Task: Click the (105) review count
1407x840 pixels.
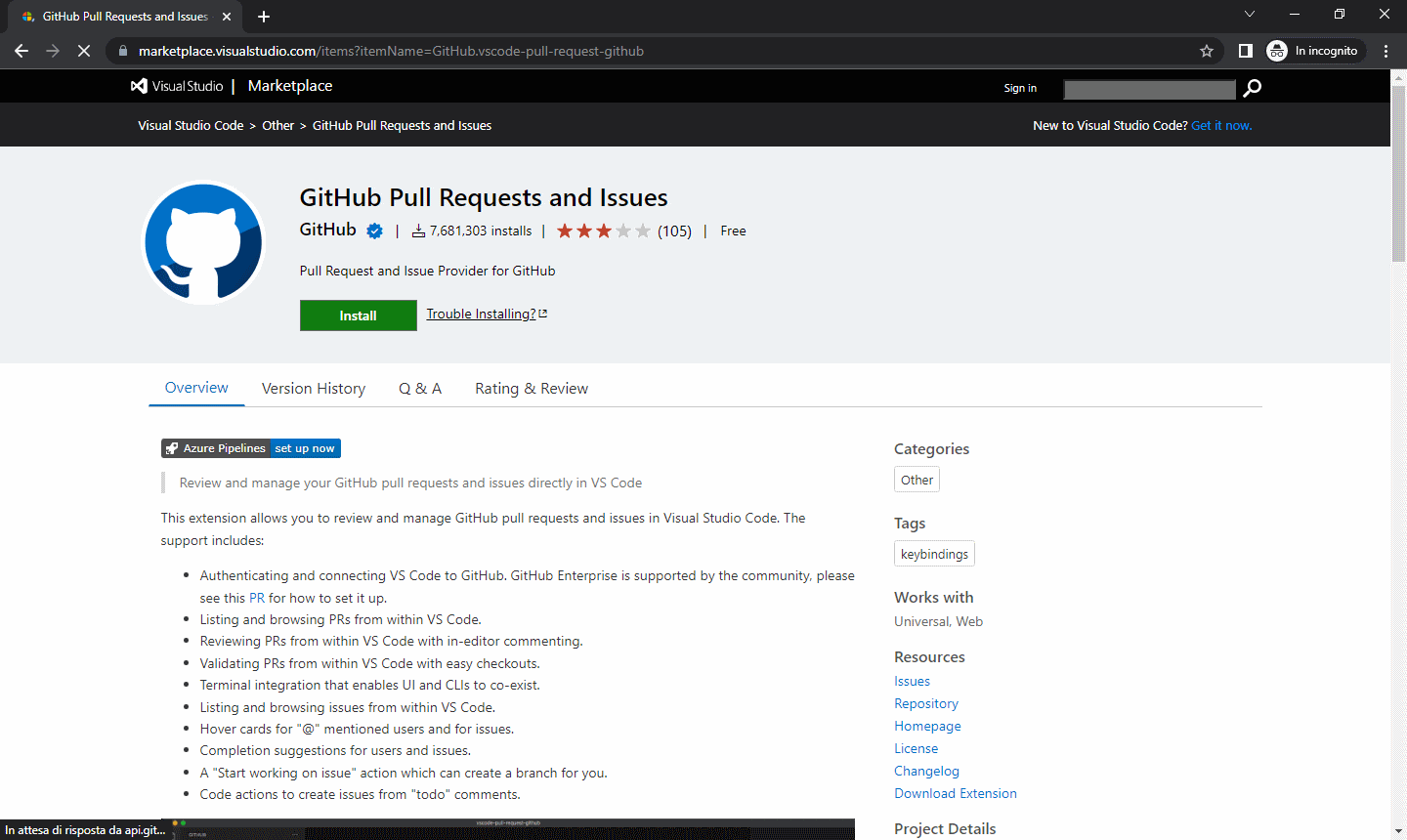Action: click(x=674, y=231)
